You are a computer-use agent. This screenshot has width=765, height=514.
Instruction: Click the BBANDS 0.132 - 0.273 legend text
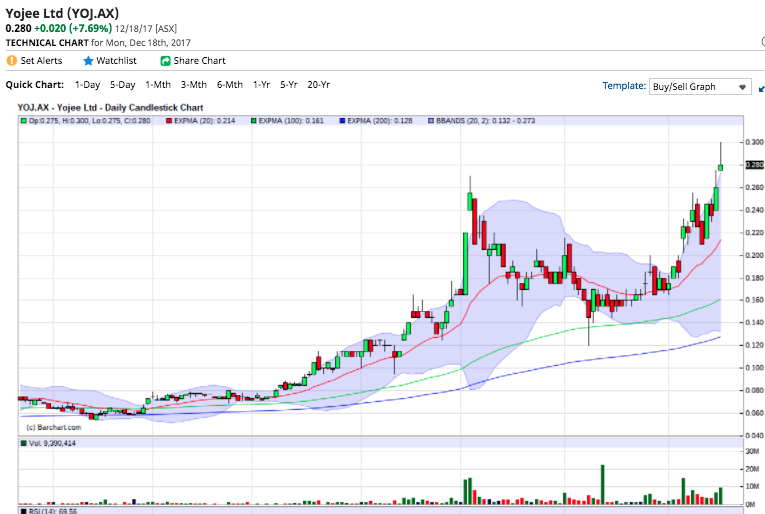[485, 120]
